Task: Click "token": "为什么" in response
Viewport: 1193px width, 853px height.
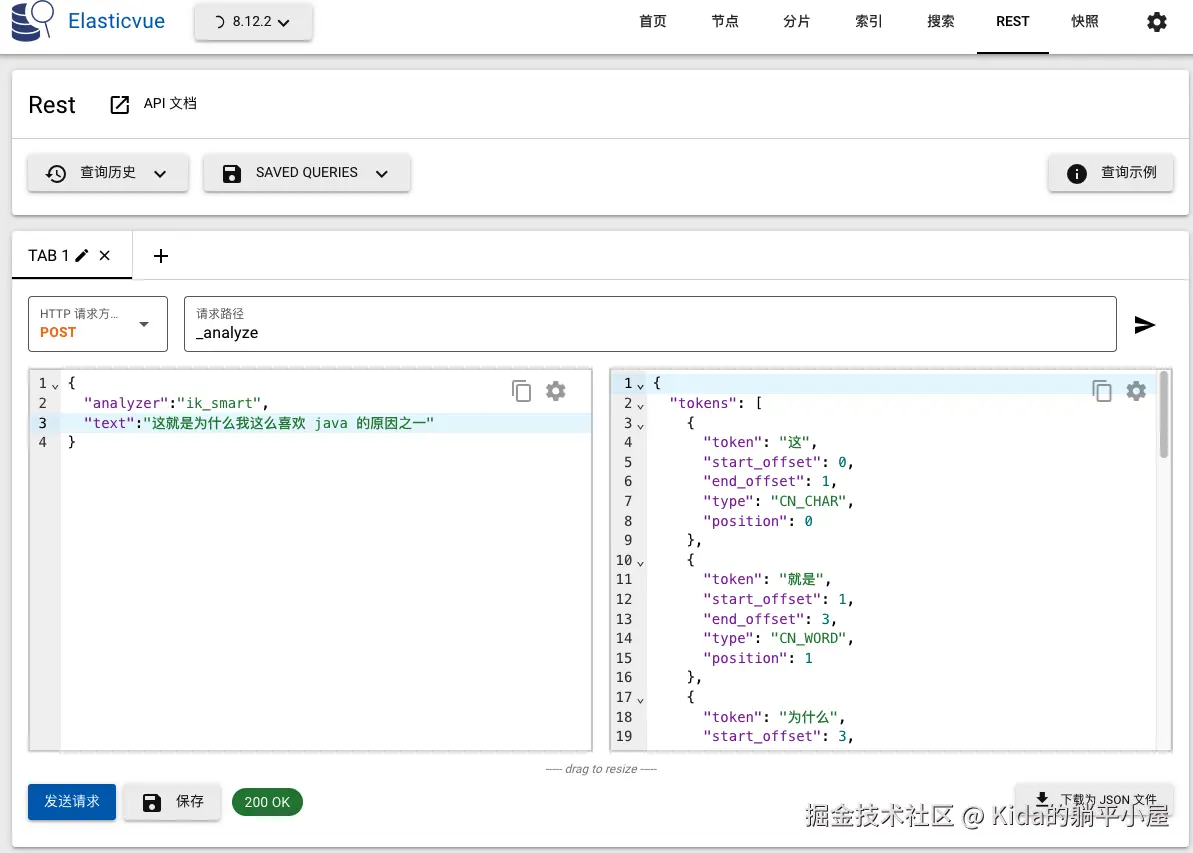Action: (x=775, y=717)
